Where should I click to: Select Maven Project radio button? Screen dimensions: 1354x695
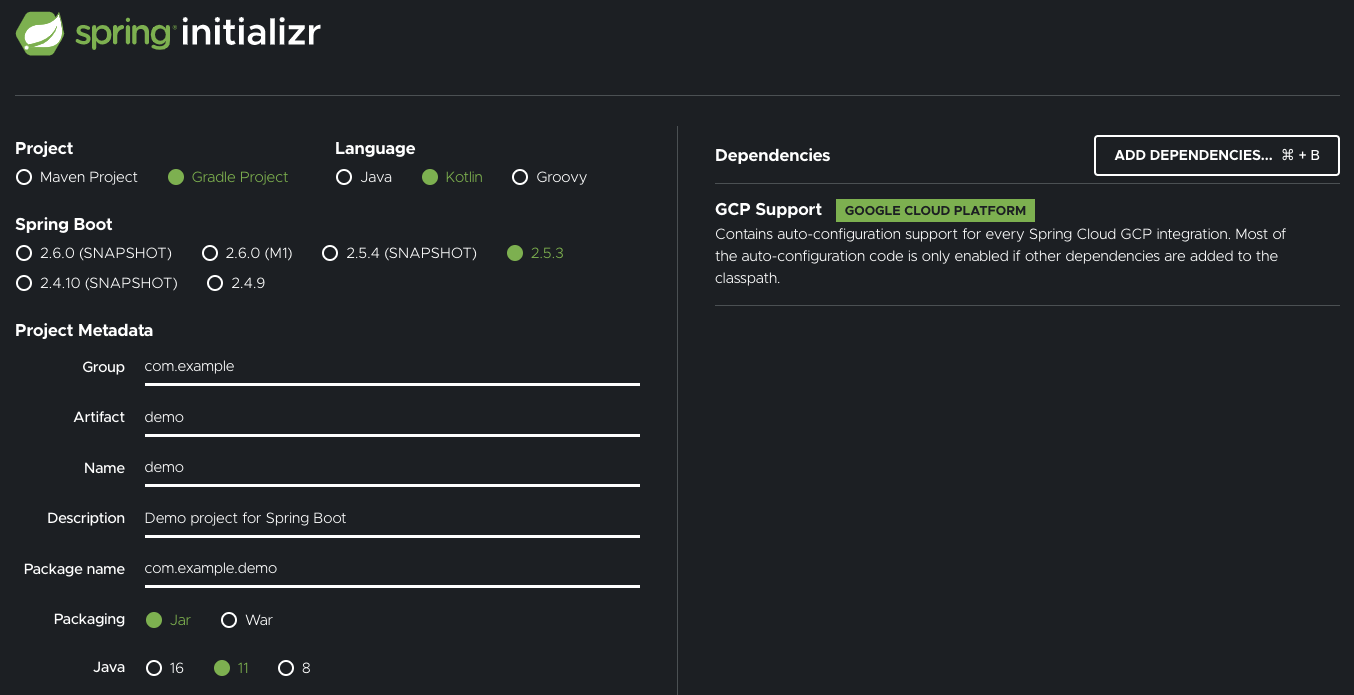(x=77, y=177)
